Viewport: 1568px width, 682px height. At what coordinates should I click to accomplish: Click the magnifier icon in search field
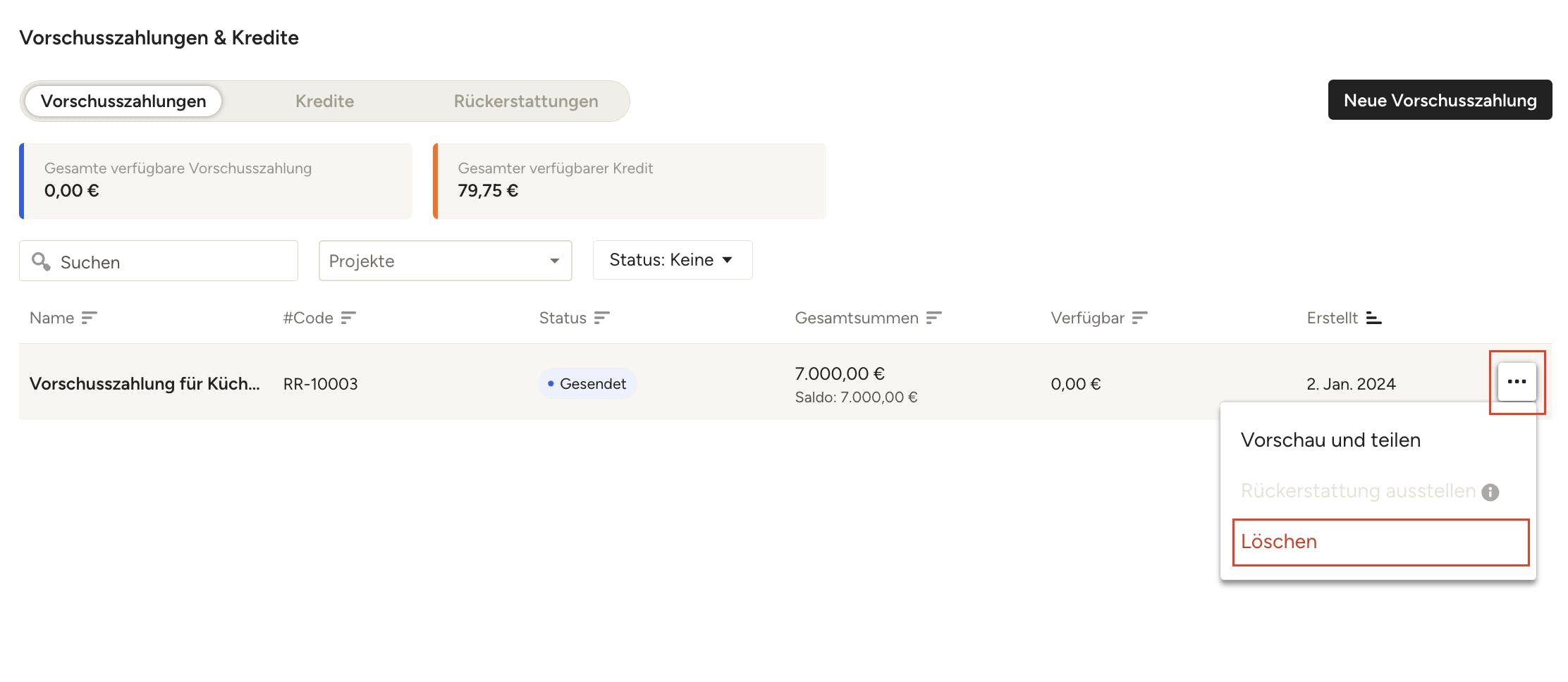click(41, 261)
